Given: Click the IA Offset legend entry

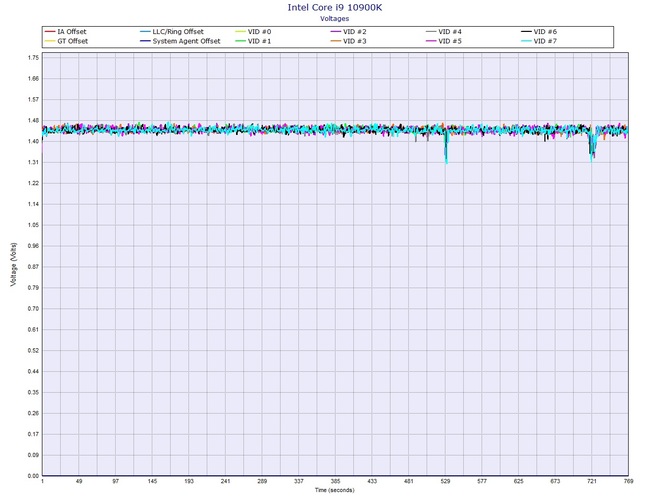Looking at the screenshot, I should pos(65,32).
